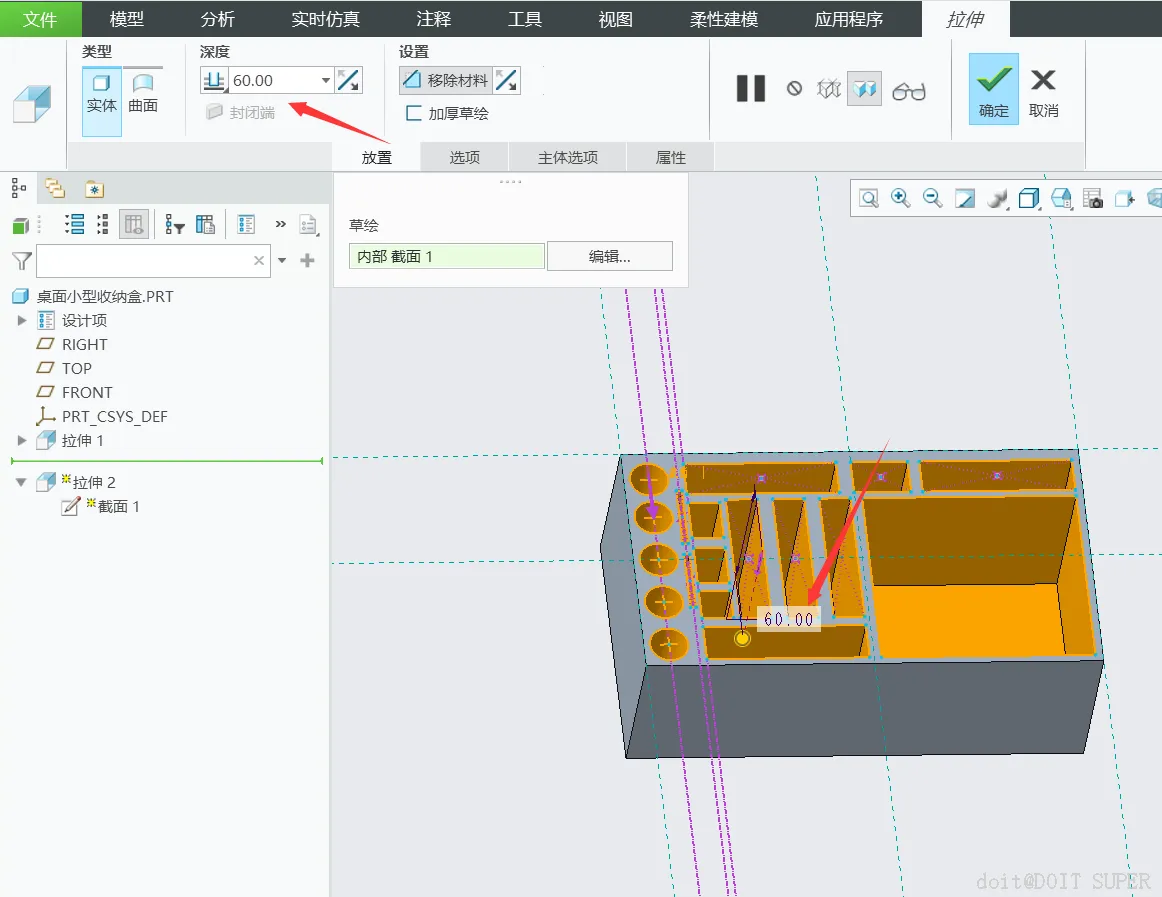This screenshot has height=897, width=1162.
Task: Open the 模型 ribbon tab
Action: pyautogui.click(x=127, y=19)
